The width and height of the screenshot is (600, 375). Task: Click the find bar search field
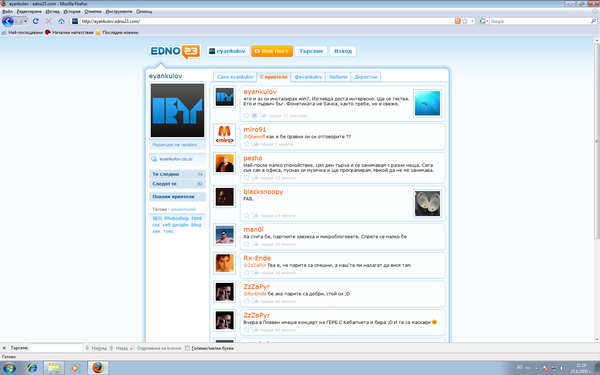coord(56,348)
